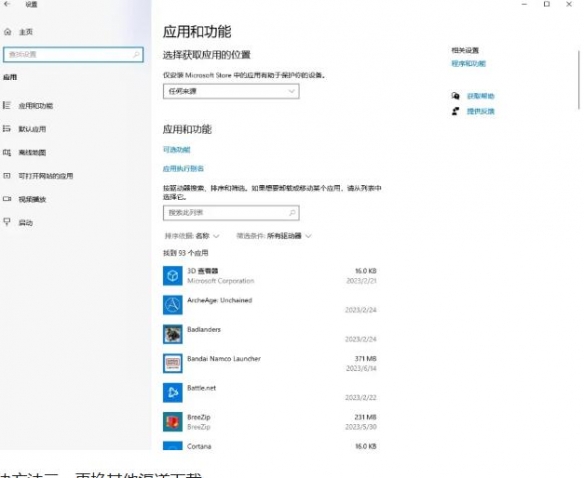
Task: Focus the 查找设置 search field
Action: click(73, 55)
